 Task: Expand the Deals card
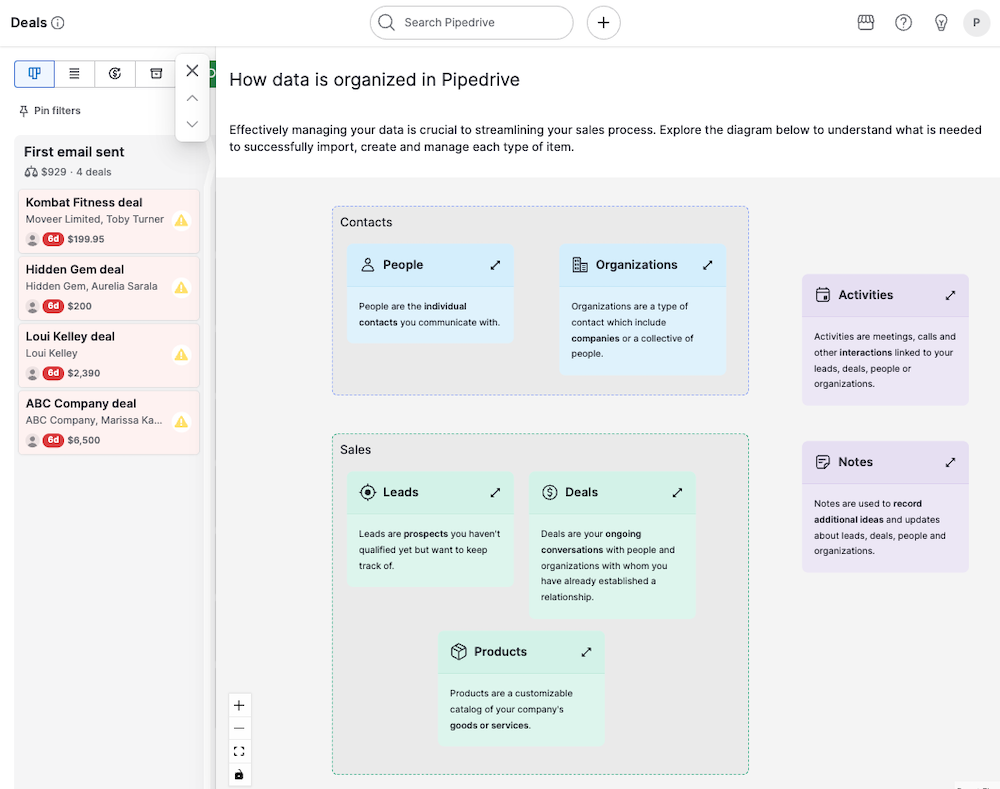677,492
